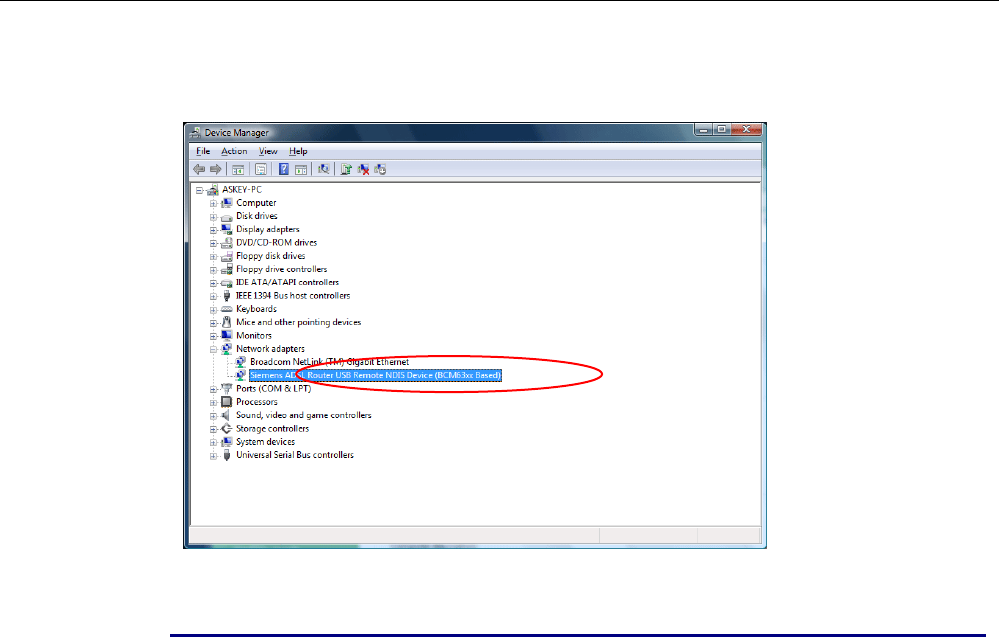Expand the Storage controllers category

pyautogui.click(x=213, y=429)
